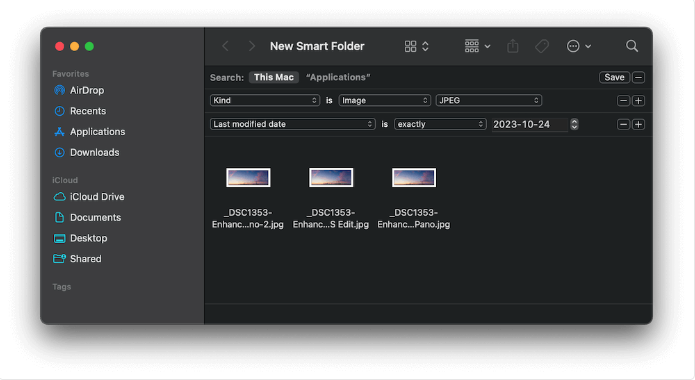This screenshot has width=695, height=380.
Task: Switch to icon view in toolbar
Action: pos(410,46)
